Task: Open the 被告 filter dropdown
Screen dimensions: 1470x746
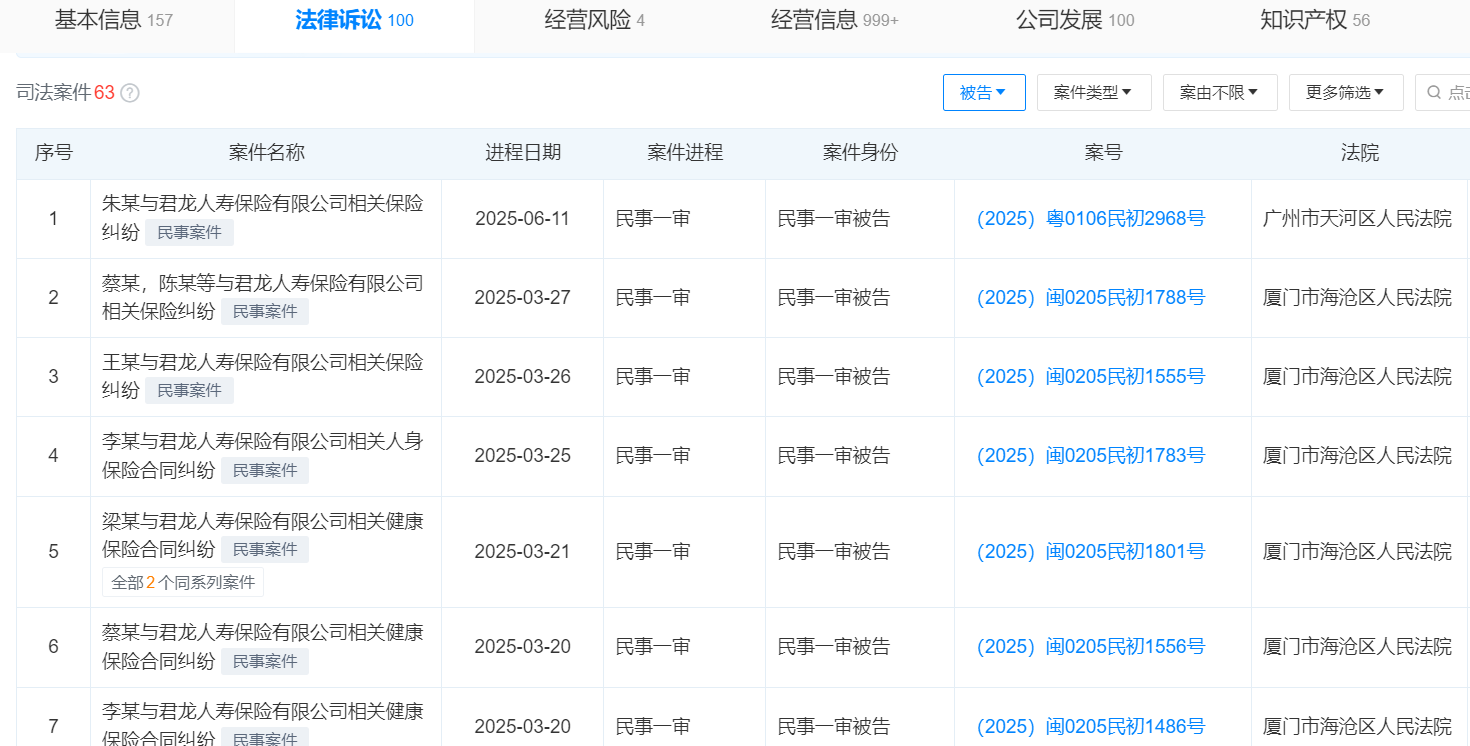Action: point(984,91)
